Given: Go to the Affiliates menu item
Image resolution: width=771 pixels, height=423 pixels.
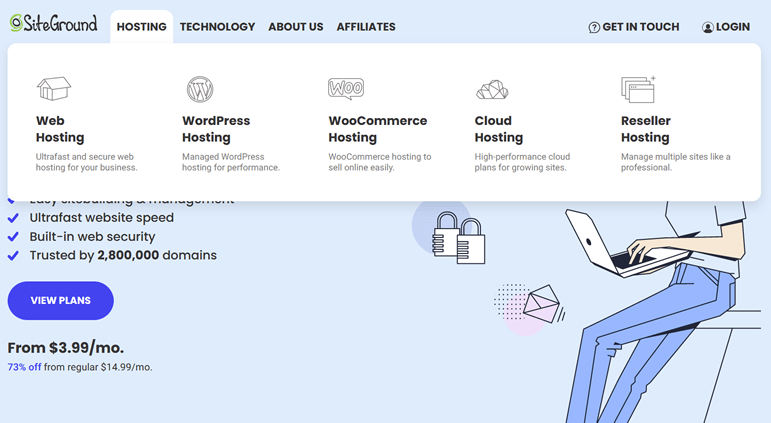Looking at the screenshot, I should point(366,27).
